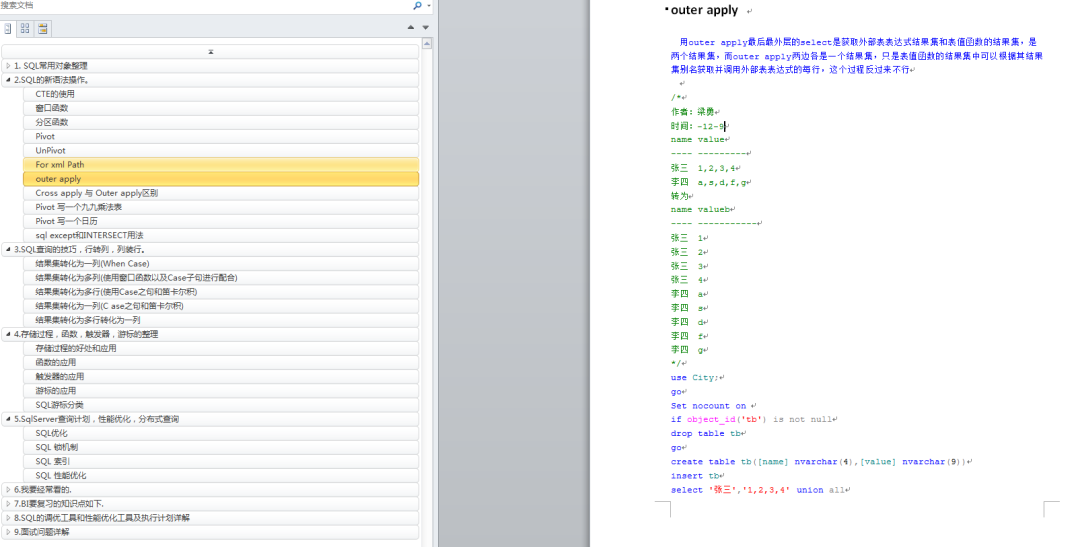
Task: Go to SQL 索引 heading
Action: [x=220, y=461]
